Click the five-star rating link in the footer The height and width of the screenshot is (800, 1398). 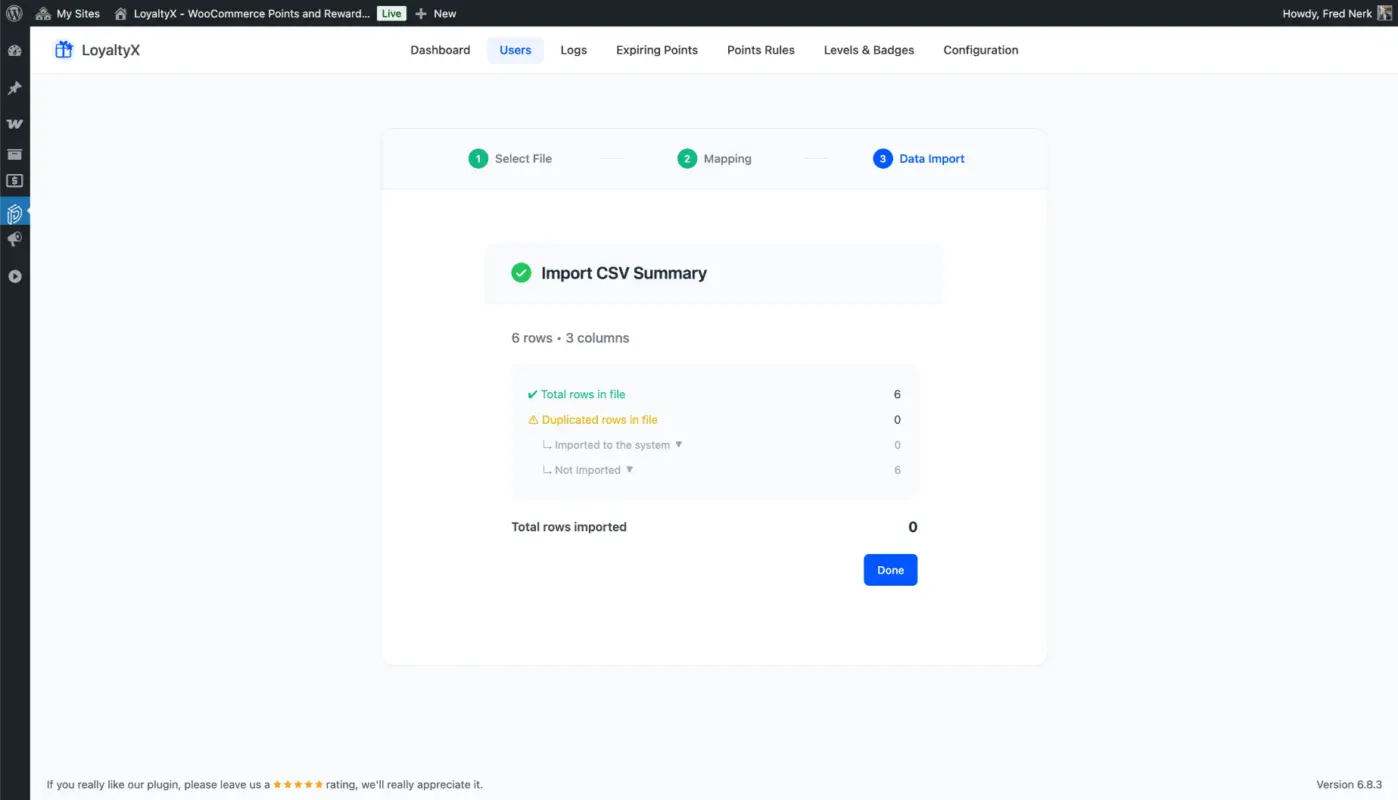[x=299, y=784]
